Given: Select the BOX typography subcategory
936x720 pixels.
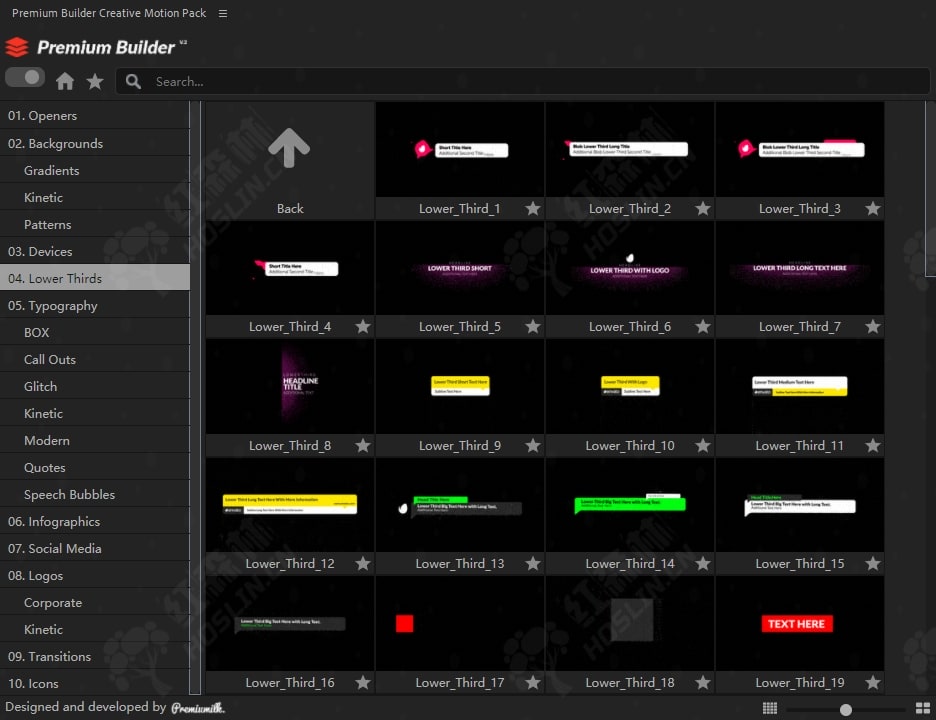Looking at the screenshot, I should (x=95, y=333).
